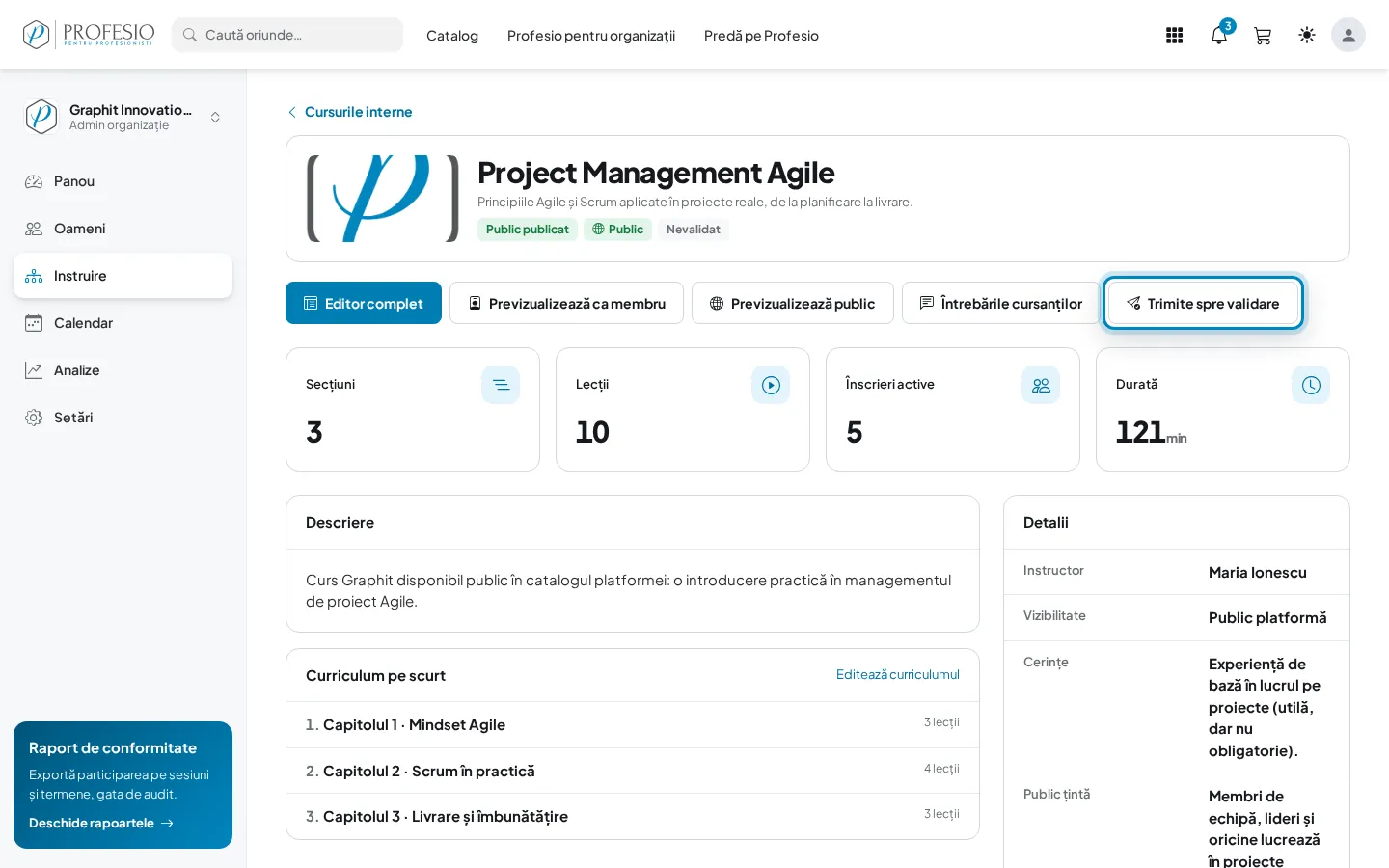The image size is (1389, 868).
Task: Focus the Caută oriunde search field
Action: coord(287,35)
